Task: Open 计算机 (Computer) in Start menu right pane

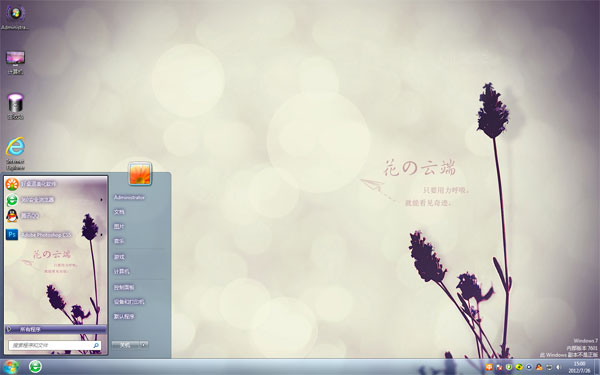Action: click(121, 271)
